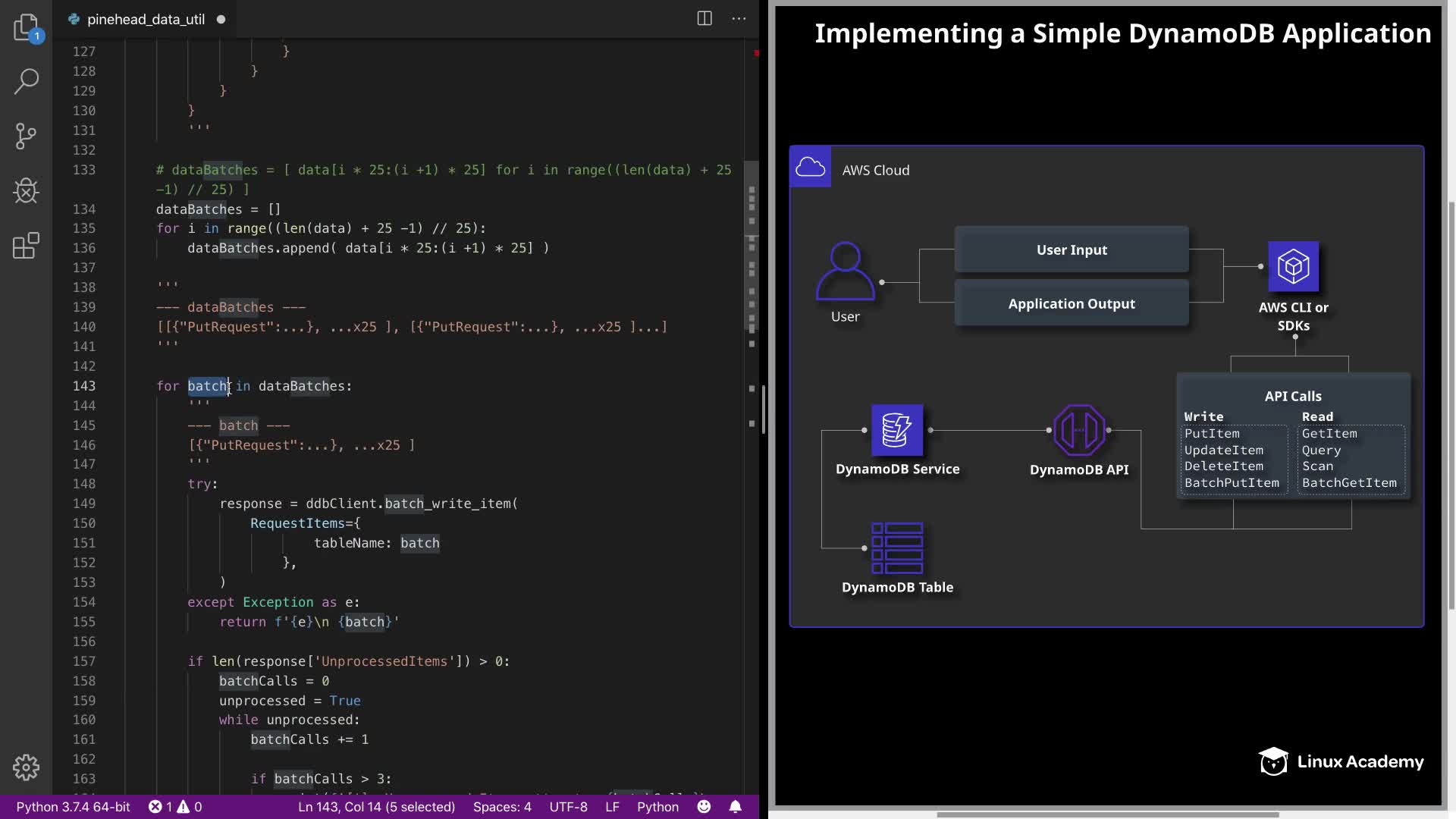Open the Extensions view icon

(27, 246)
